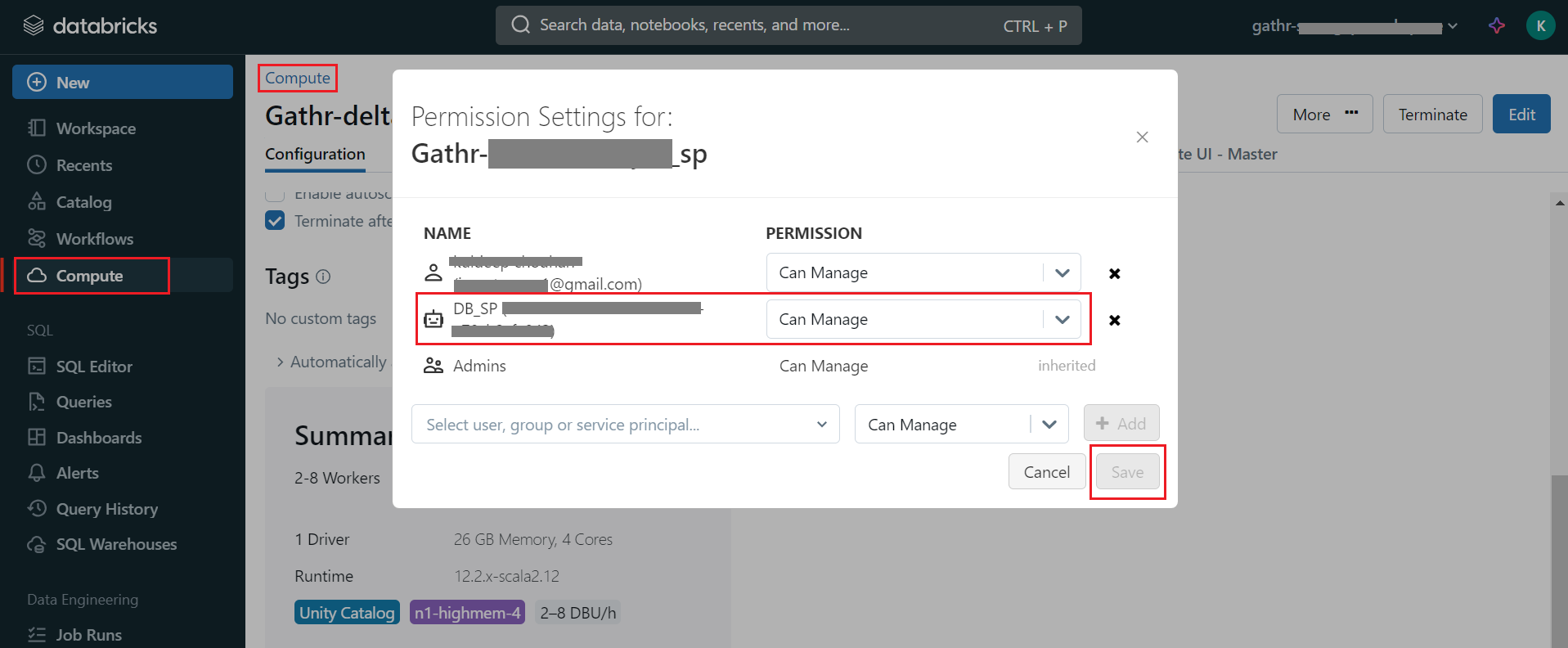Click the Tags info icon
The height and width of the screenshot is (648, 1568).
323,277
